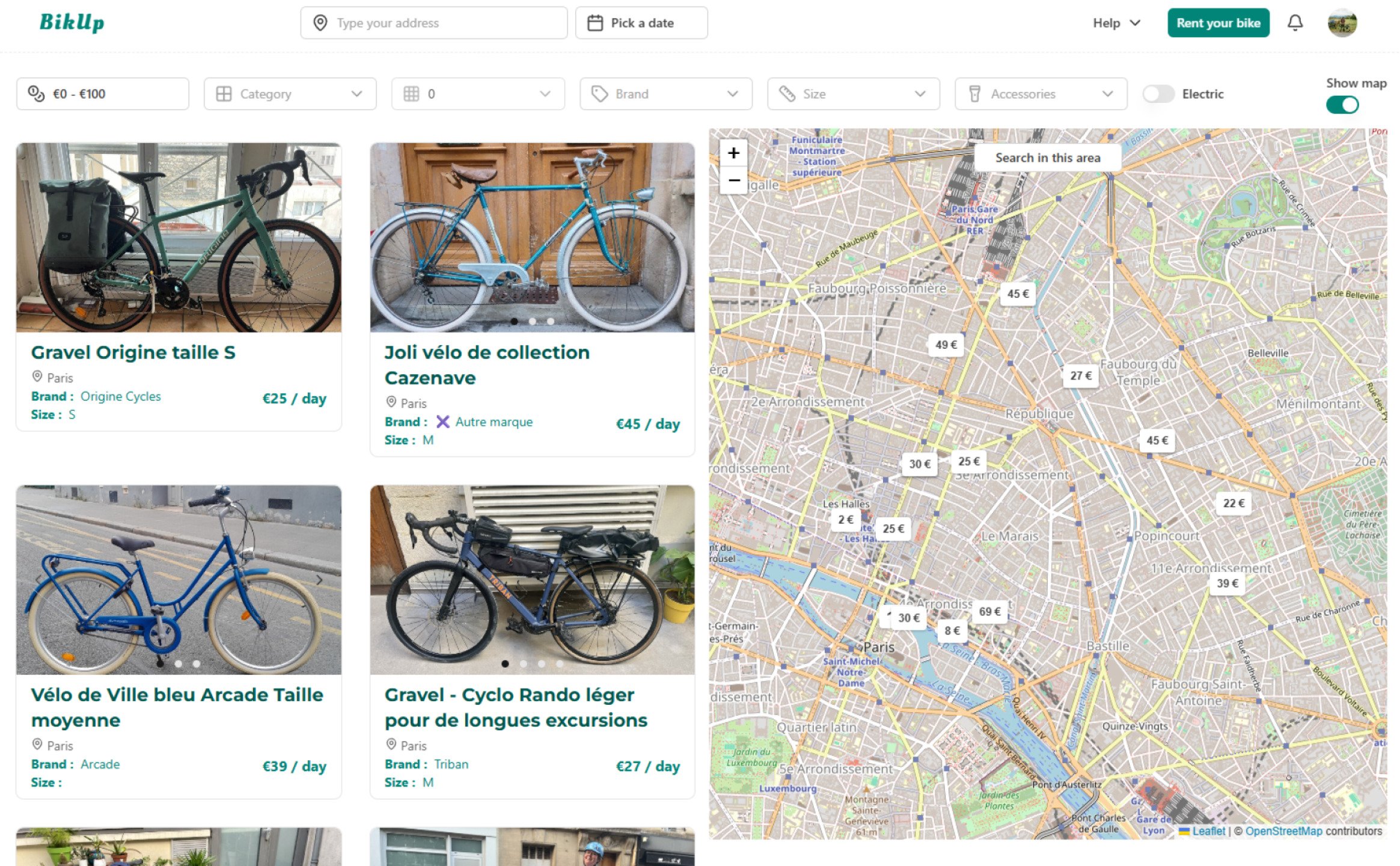Click the scale icon in the price filter
Screen dimensions: 1400x866
[37, 93]
